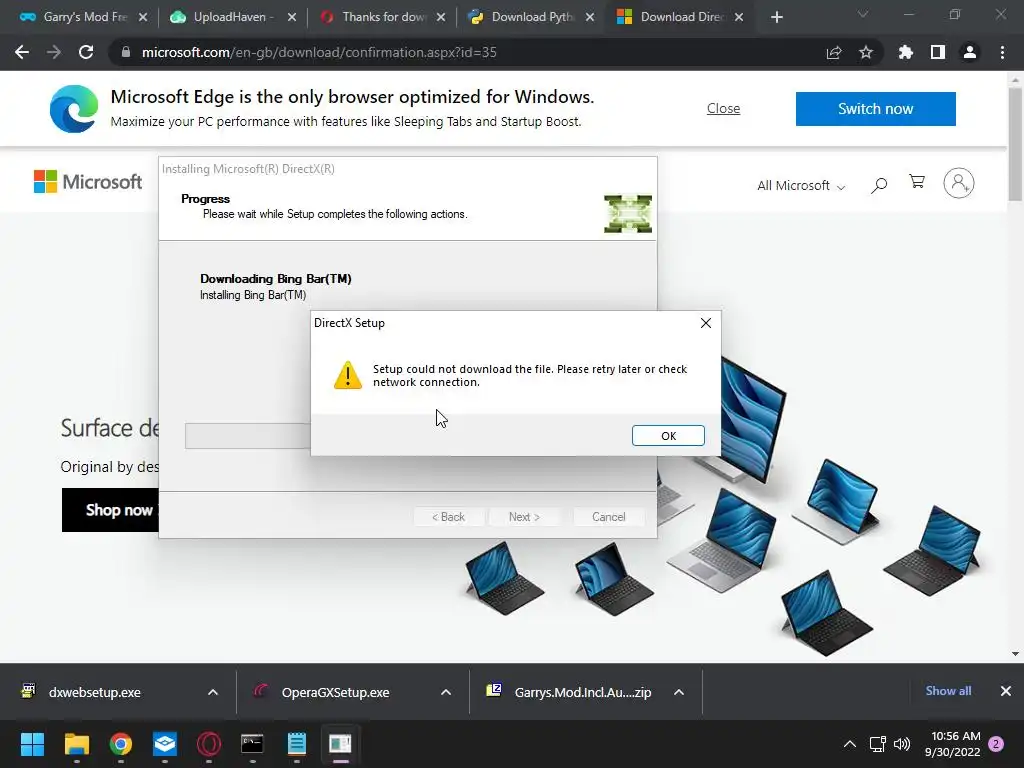Image resolution: width=1024 pixels, height=768 pixels.
Task: Toggle the browser side panel
Action: point(938,52)
